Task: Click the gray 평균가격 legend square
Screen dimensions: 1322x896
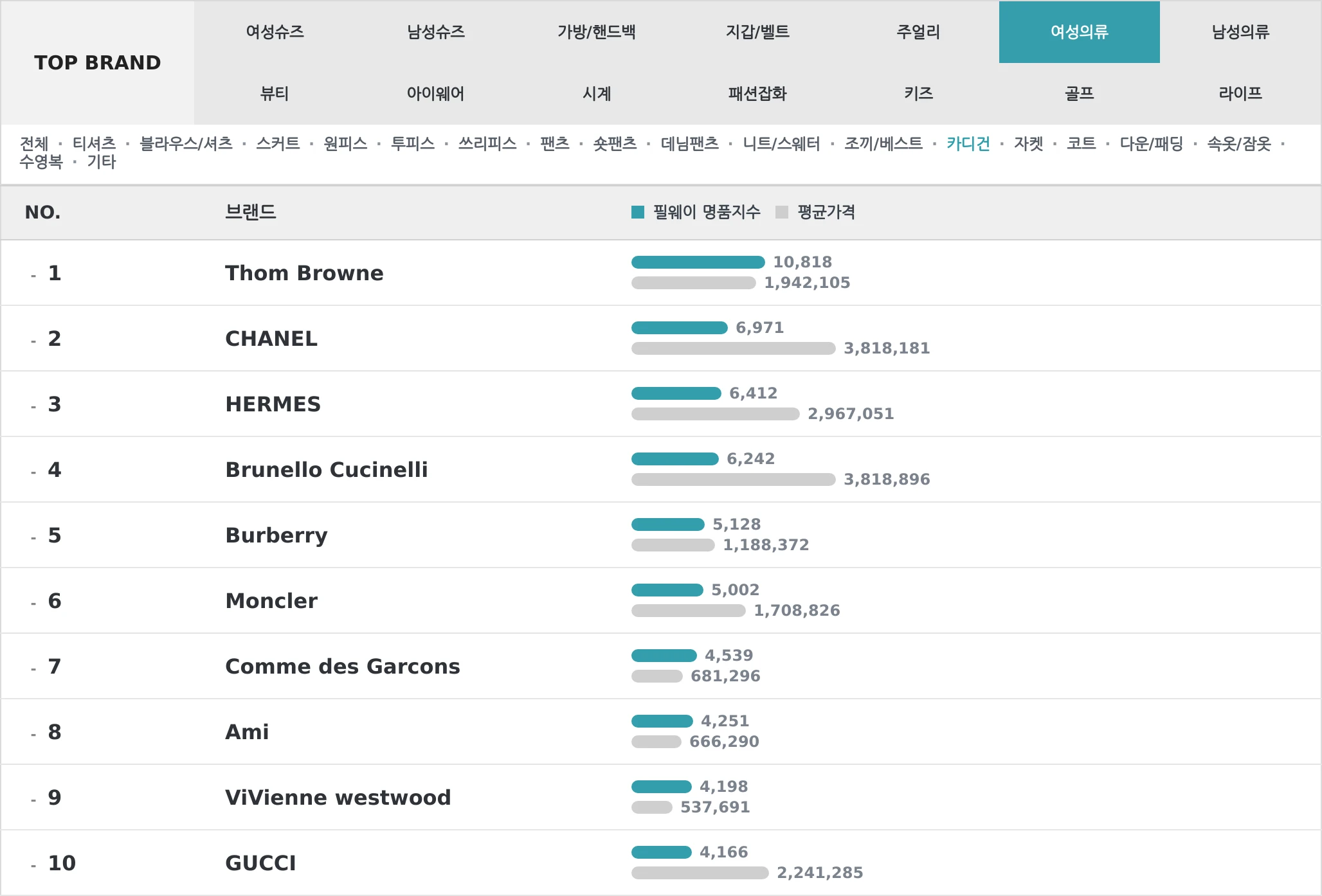Action: pyautogui.click(x=782, y=212)
